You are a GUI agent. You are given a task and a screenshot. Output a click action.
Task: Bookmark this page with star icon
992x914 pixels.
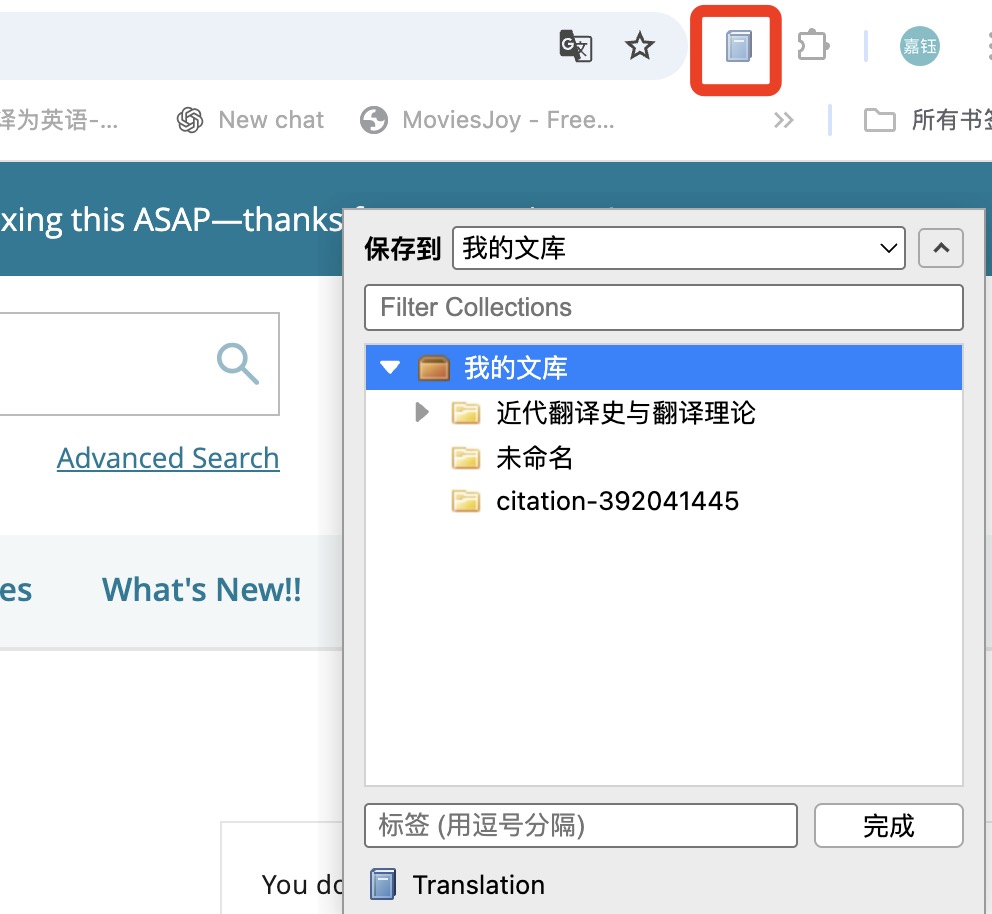[x=639, y=46]
